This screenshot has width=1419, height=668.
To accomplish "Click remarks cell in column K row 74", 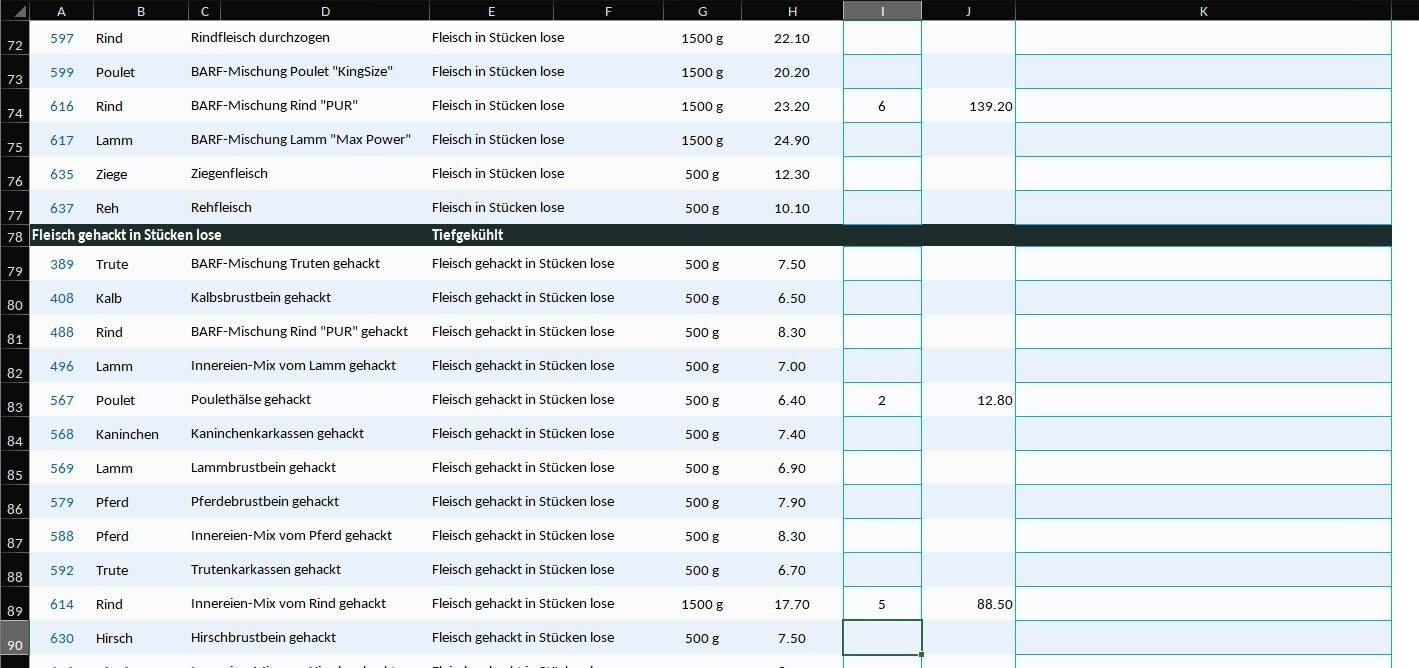I will point(1203,106).
